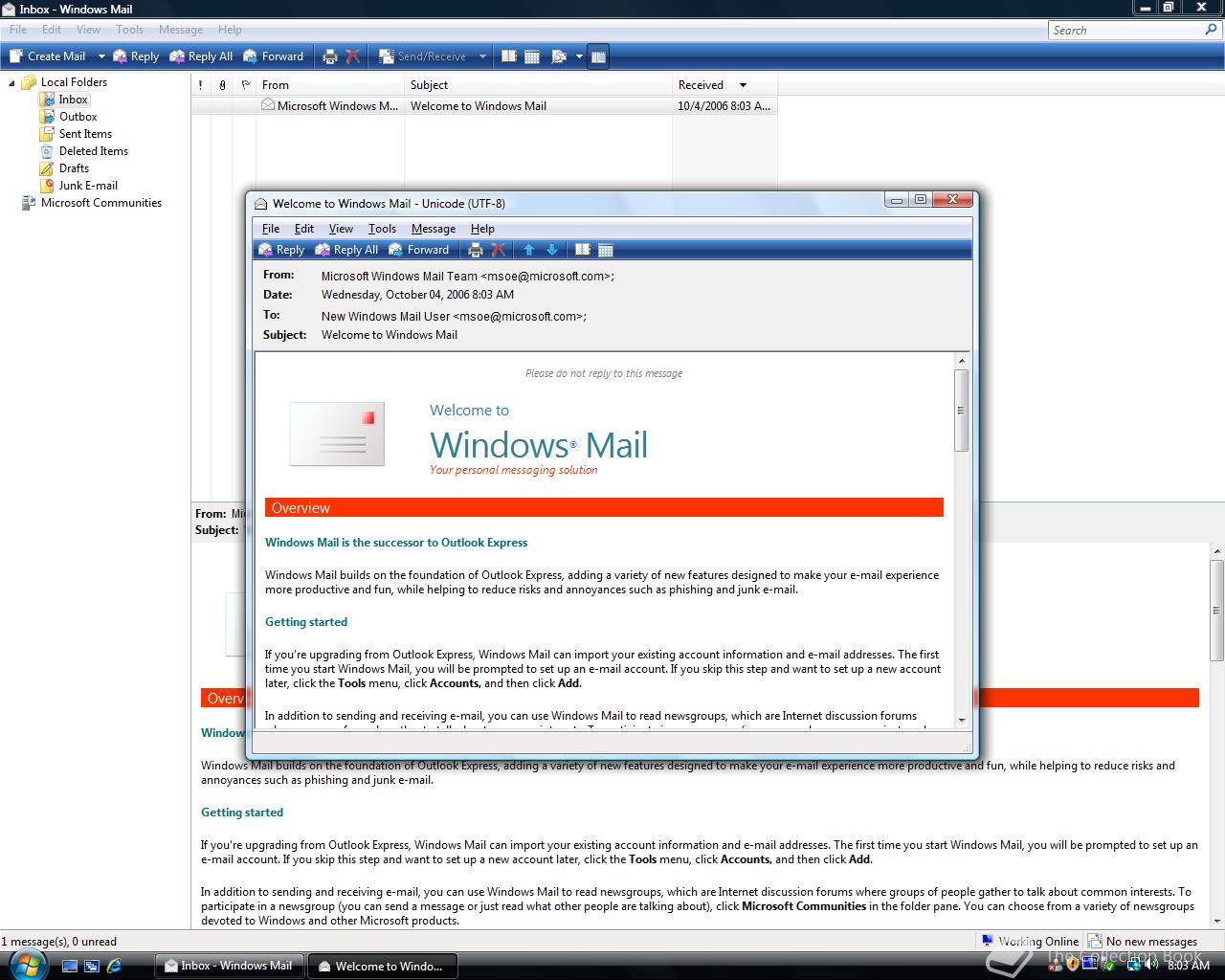
Task: Click the Print icon in the Inbox toolbar
Action: click(x=330, y=56)
